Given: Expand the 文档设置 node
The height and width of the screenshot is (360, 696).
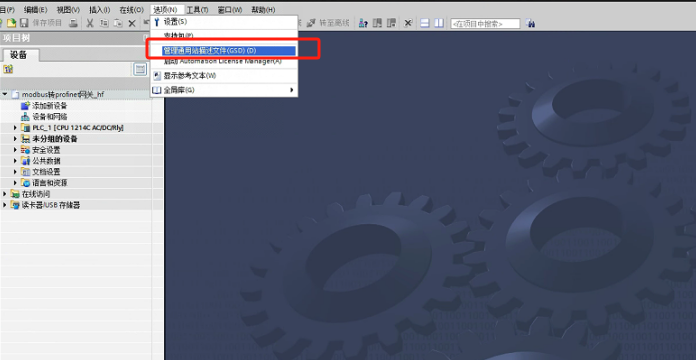Looking at the screenshot, I should point(15,172).
